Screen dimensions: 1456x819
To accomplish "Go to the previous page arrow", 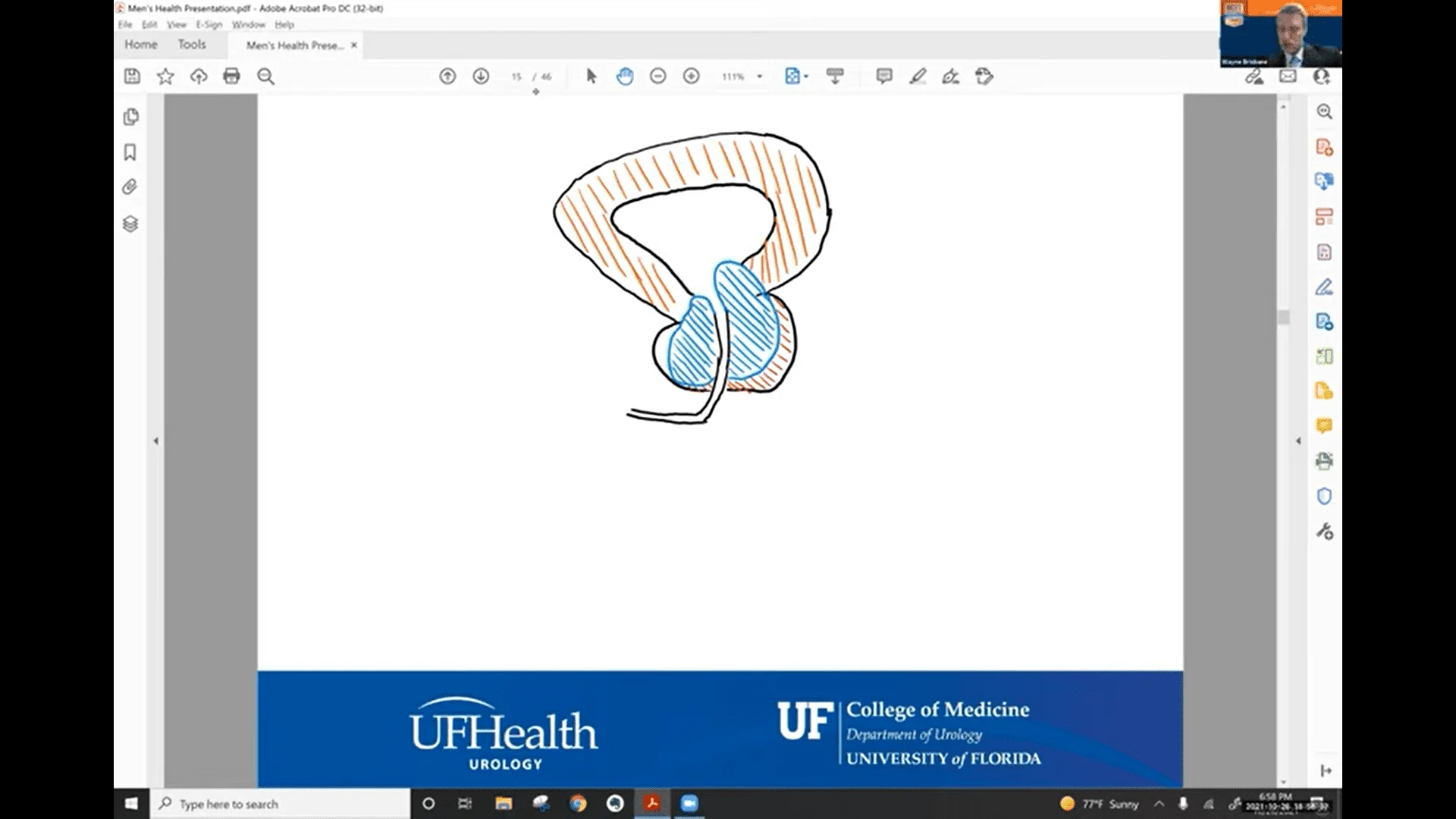I will (x=447, y=76).
